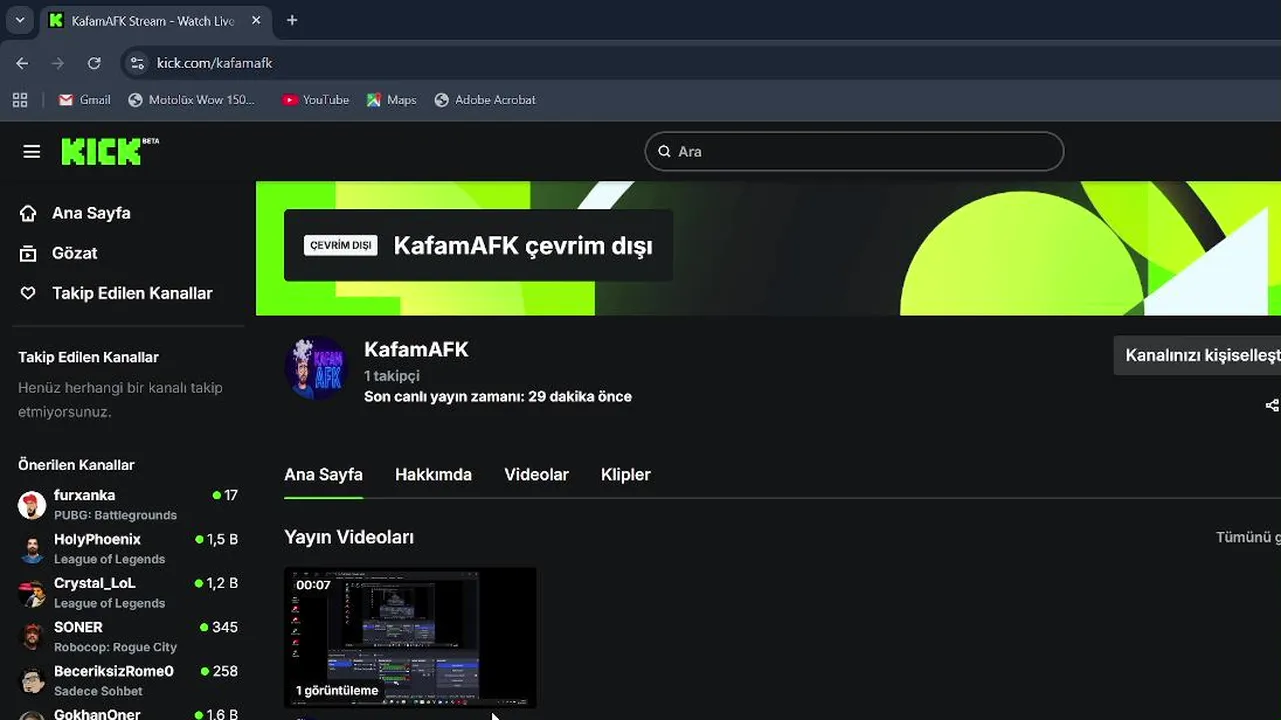Viewport: 1281px width, 720px height.
Task: Open the hamburger sidebar menu
Action: tap(32, 152)
